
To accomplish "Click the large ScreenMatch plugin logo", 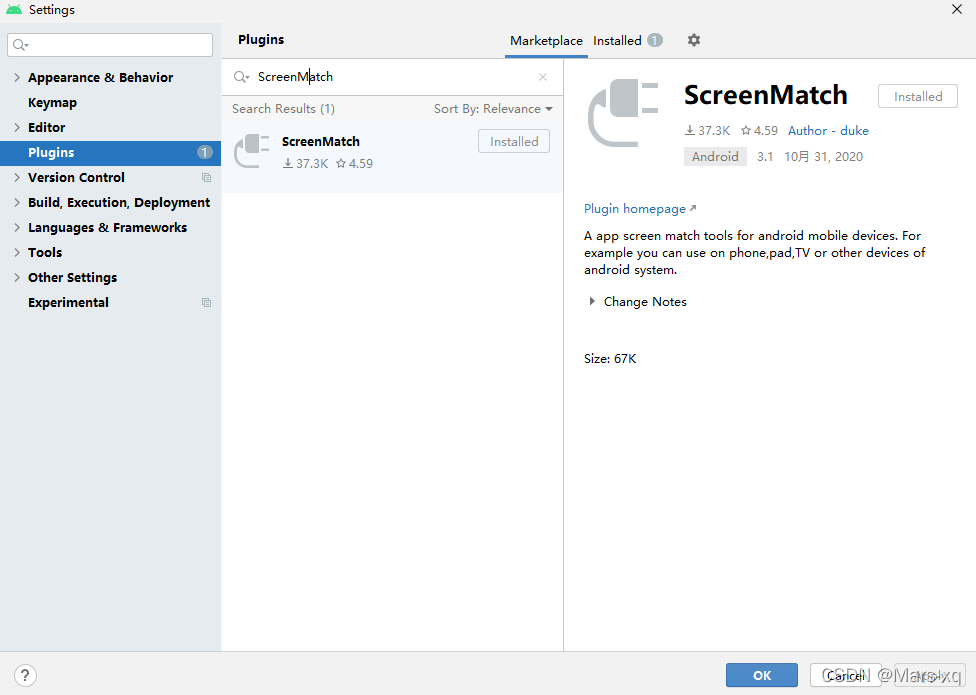I will tap(623, 113).
